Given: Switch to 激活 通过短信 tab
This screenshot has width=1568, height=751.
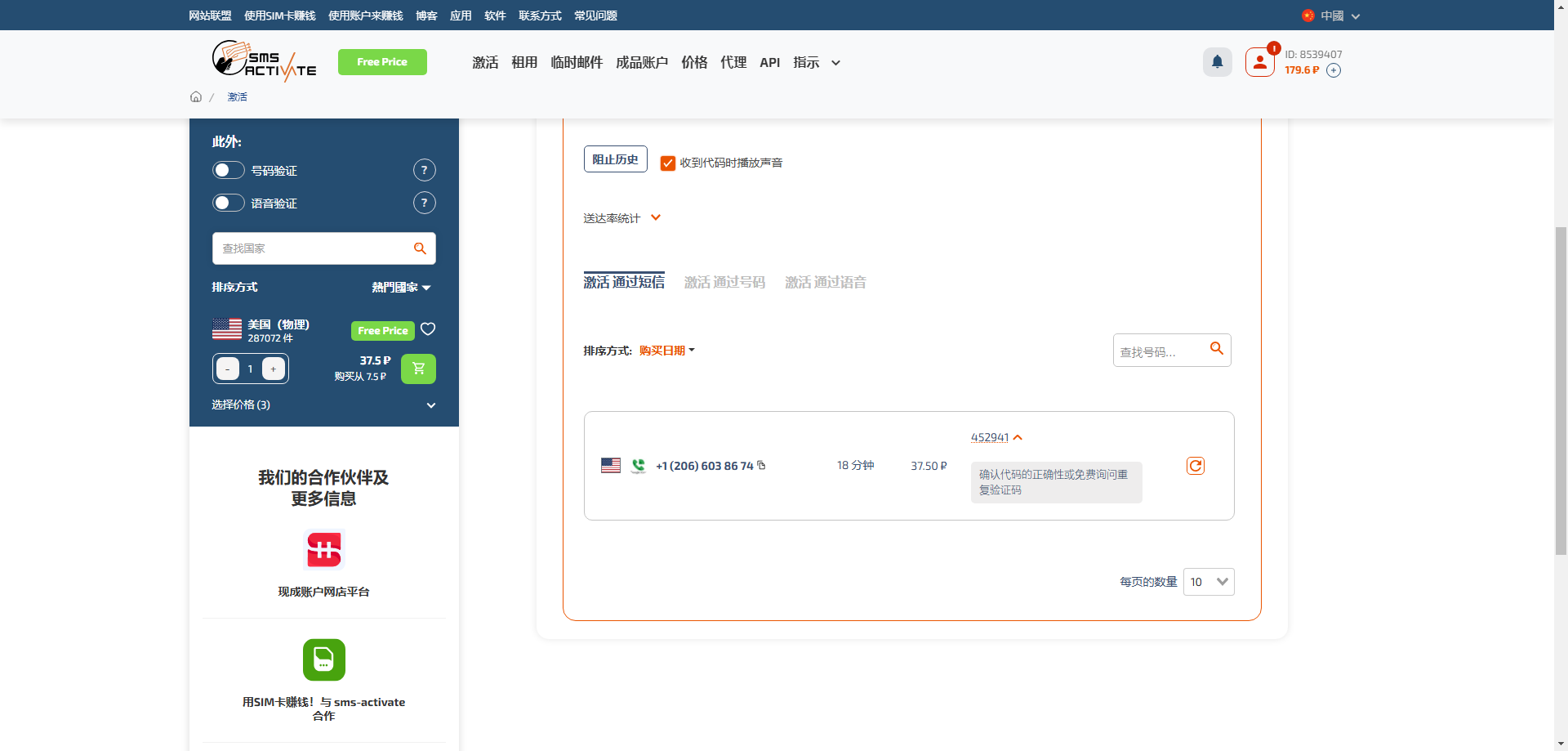Looking at the screenshot, I should coord(624,282).
